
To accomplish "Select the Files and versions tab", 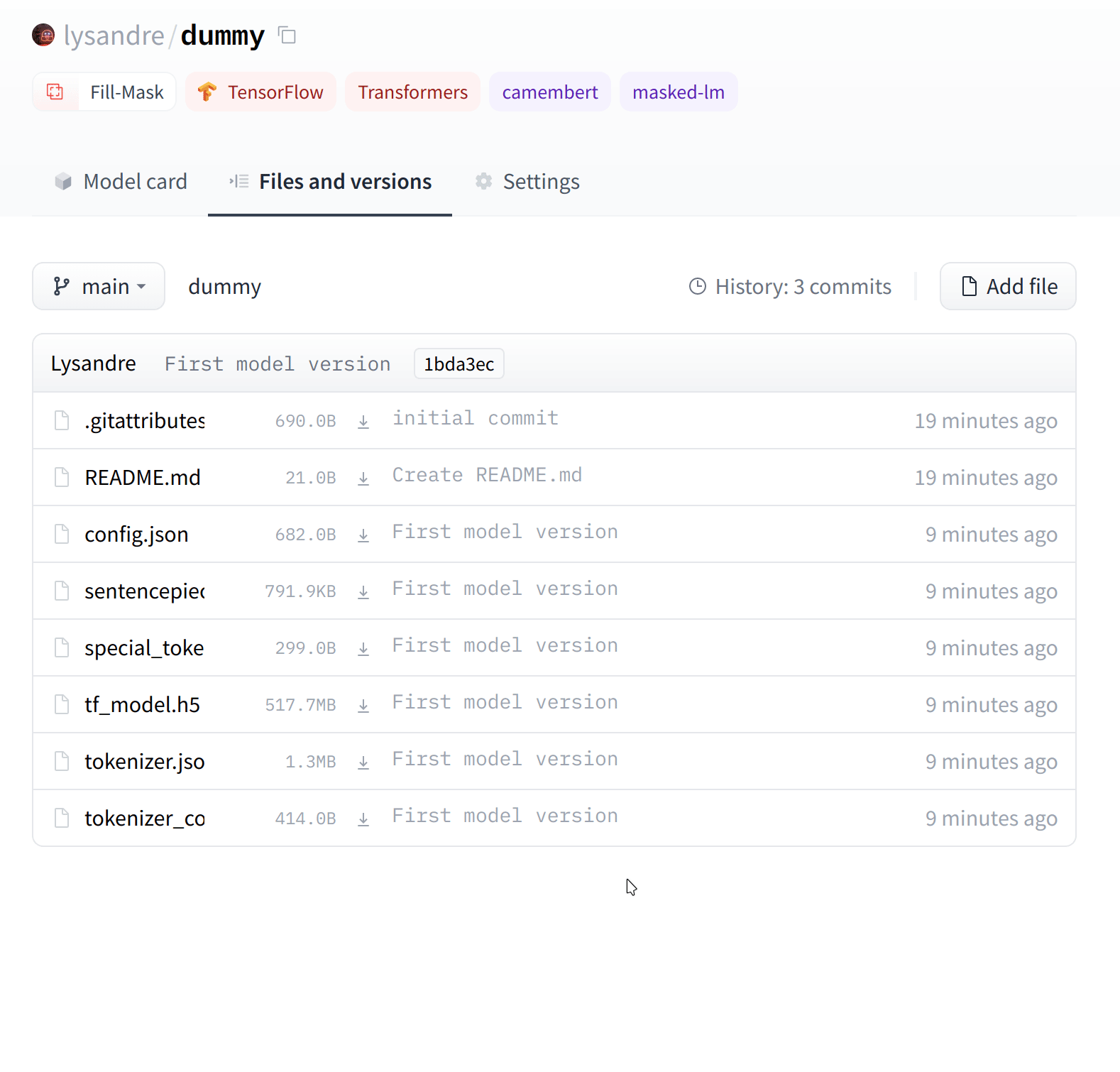I will [330, 182].
